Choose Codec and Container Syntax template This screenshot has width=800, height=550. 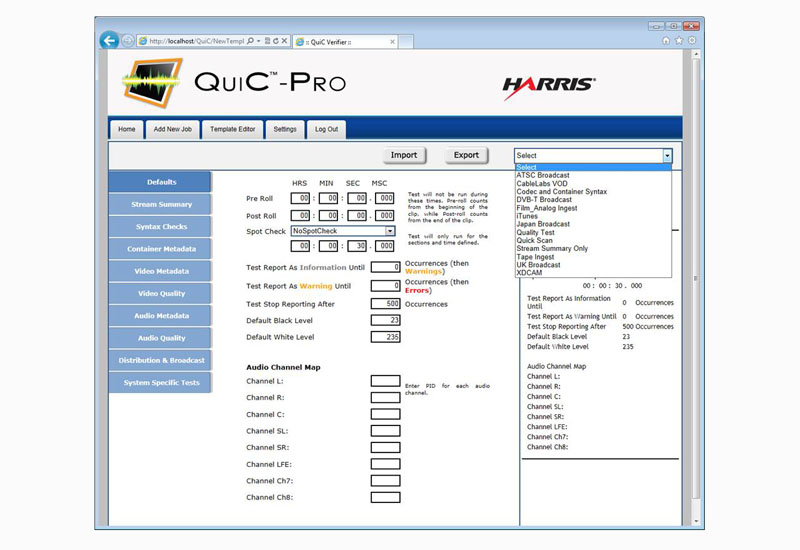click(593, 192)
